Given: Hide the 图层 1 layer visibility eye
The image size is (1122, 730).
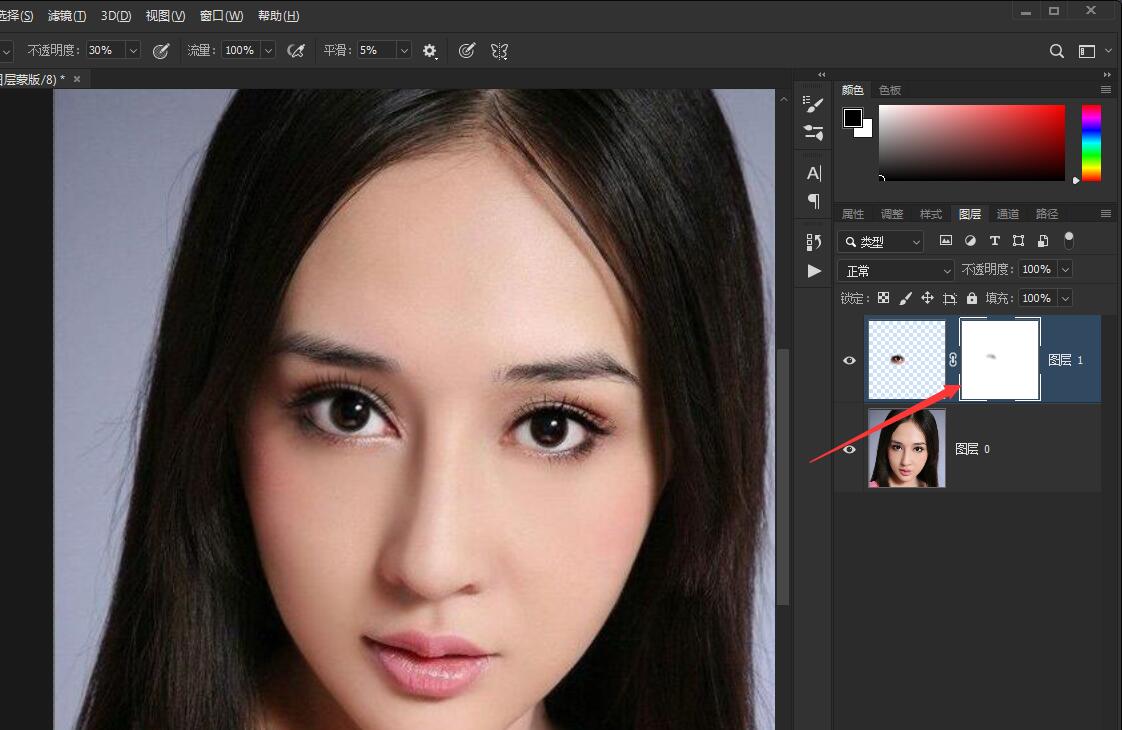Looking at the screenshot, I should [x=849, y=360].
